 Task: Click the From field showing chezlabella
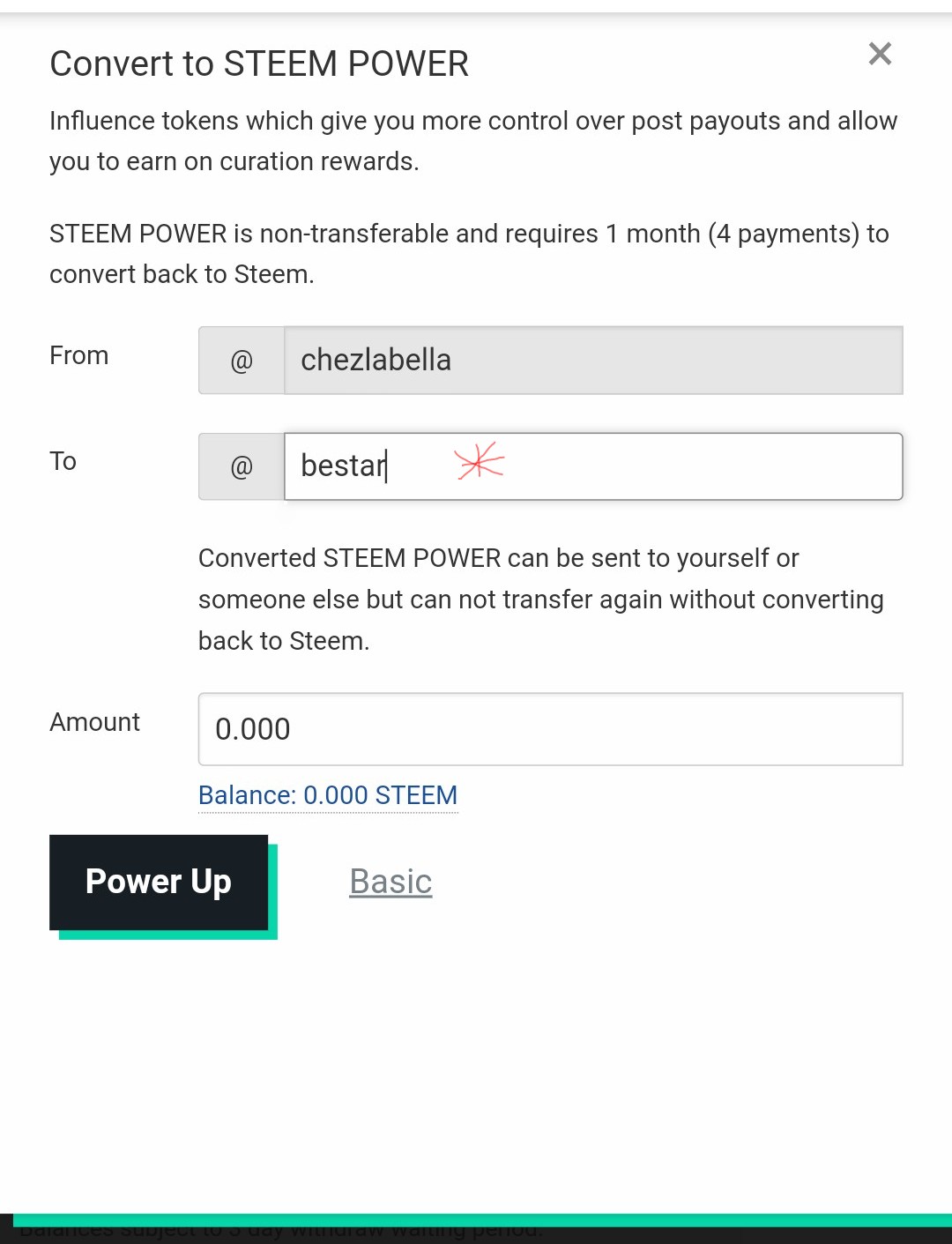point(592,361)
